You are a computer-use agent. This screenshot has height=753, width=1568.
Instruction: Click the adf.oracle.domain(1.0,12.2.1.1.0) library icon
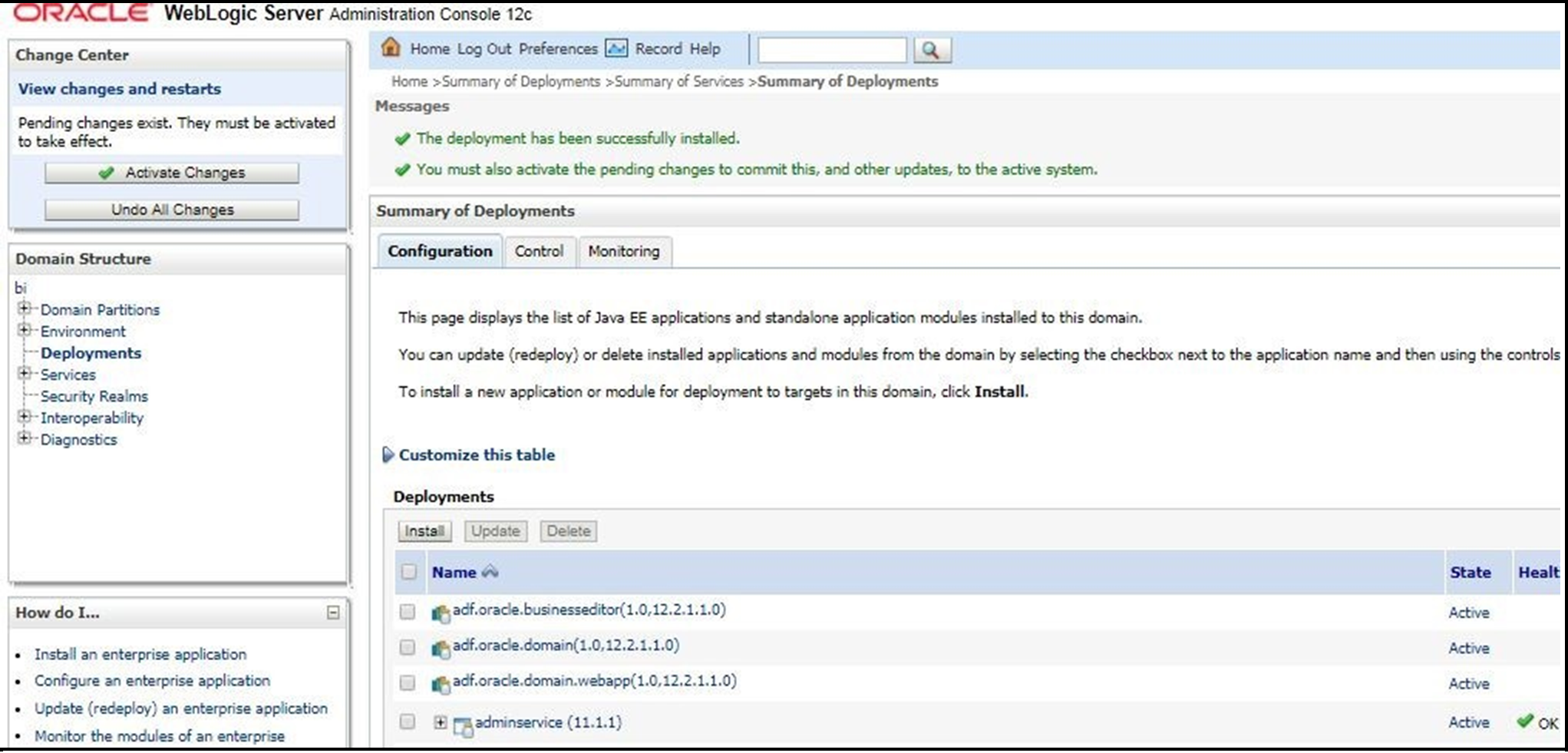(441, 649)
